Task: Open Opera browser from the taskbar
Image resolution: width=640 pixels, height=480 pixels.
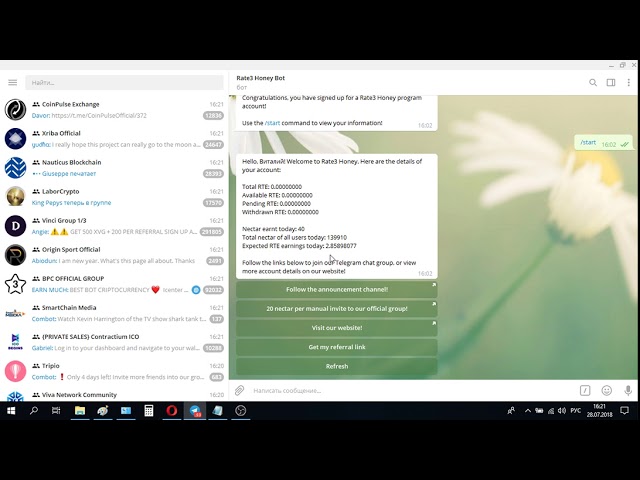Action: point(171,411)
